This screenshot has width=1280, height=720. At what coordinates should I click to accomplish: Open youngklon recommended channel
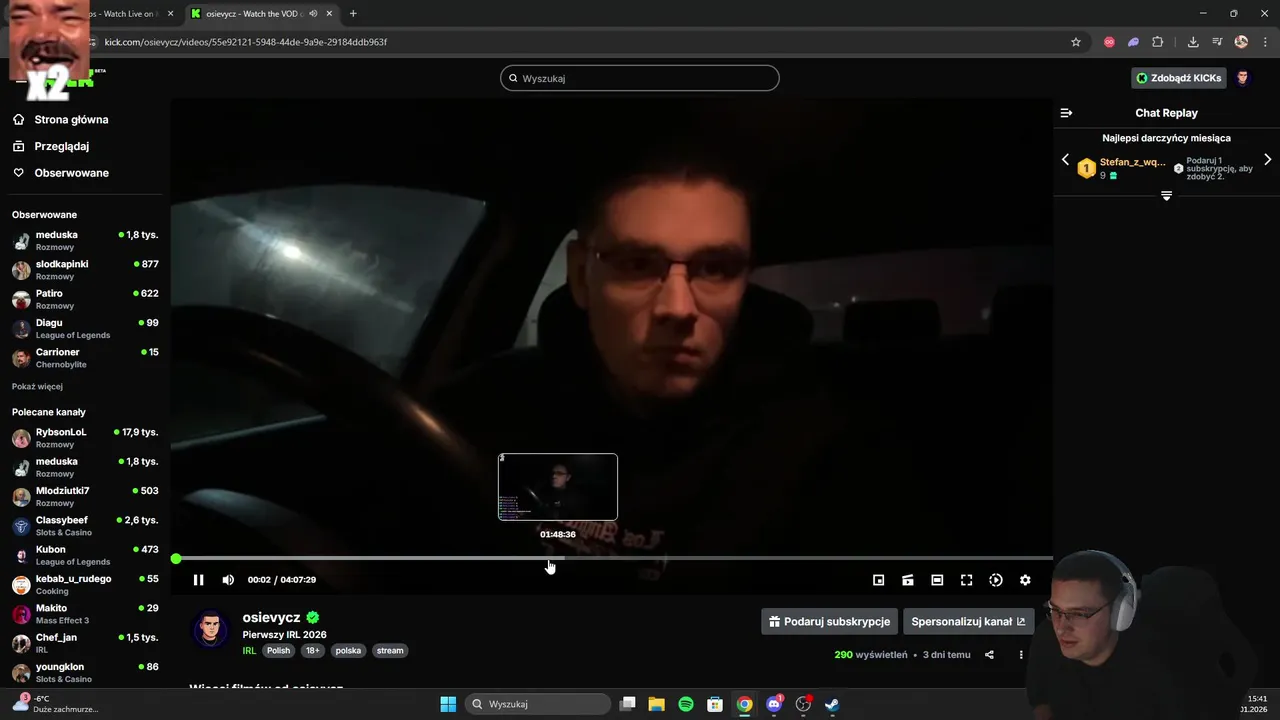tap(85, 672)
